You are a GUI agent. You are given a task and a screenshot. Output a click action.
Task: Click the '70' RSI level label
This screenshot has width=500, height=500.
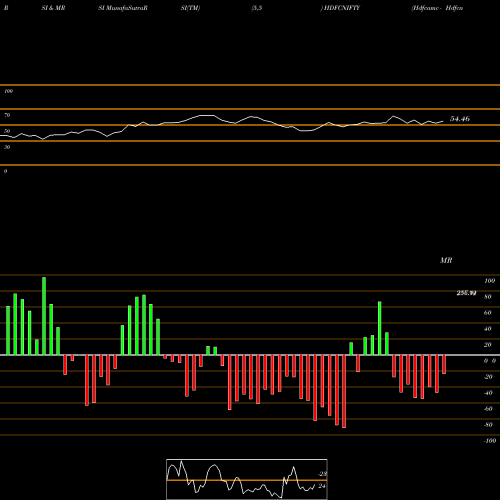(7, 115)
